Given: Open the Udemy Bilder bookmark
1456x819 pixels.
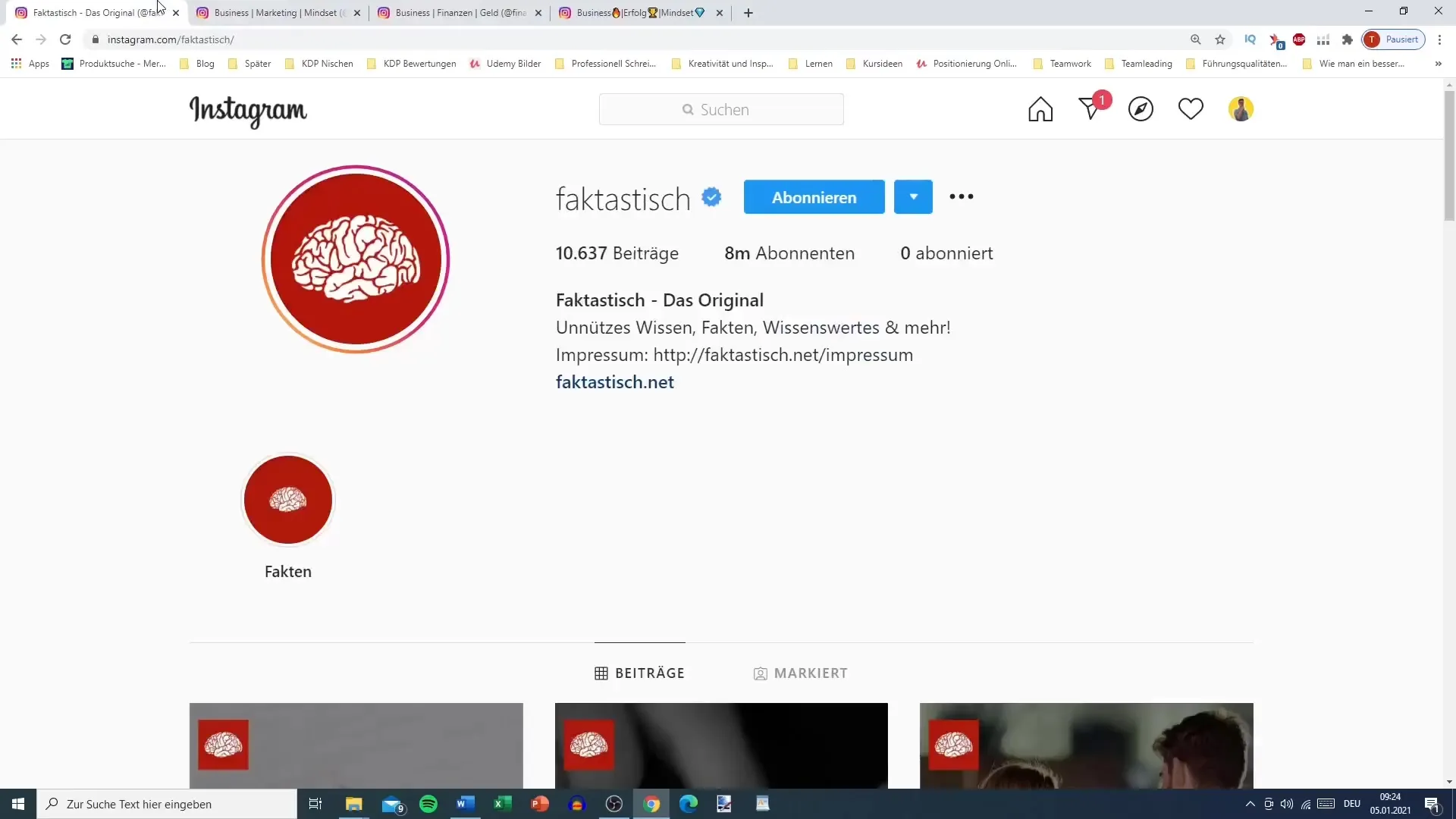Looking at the screenshot, I should point(505,64).
